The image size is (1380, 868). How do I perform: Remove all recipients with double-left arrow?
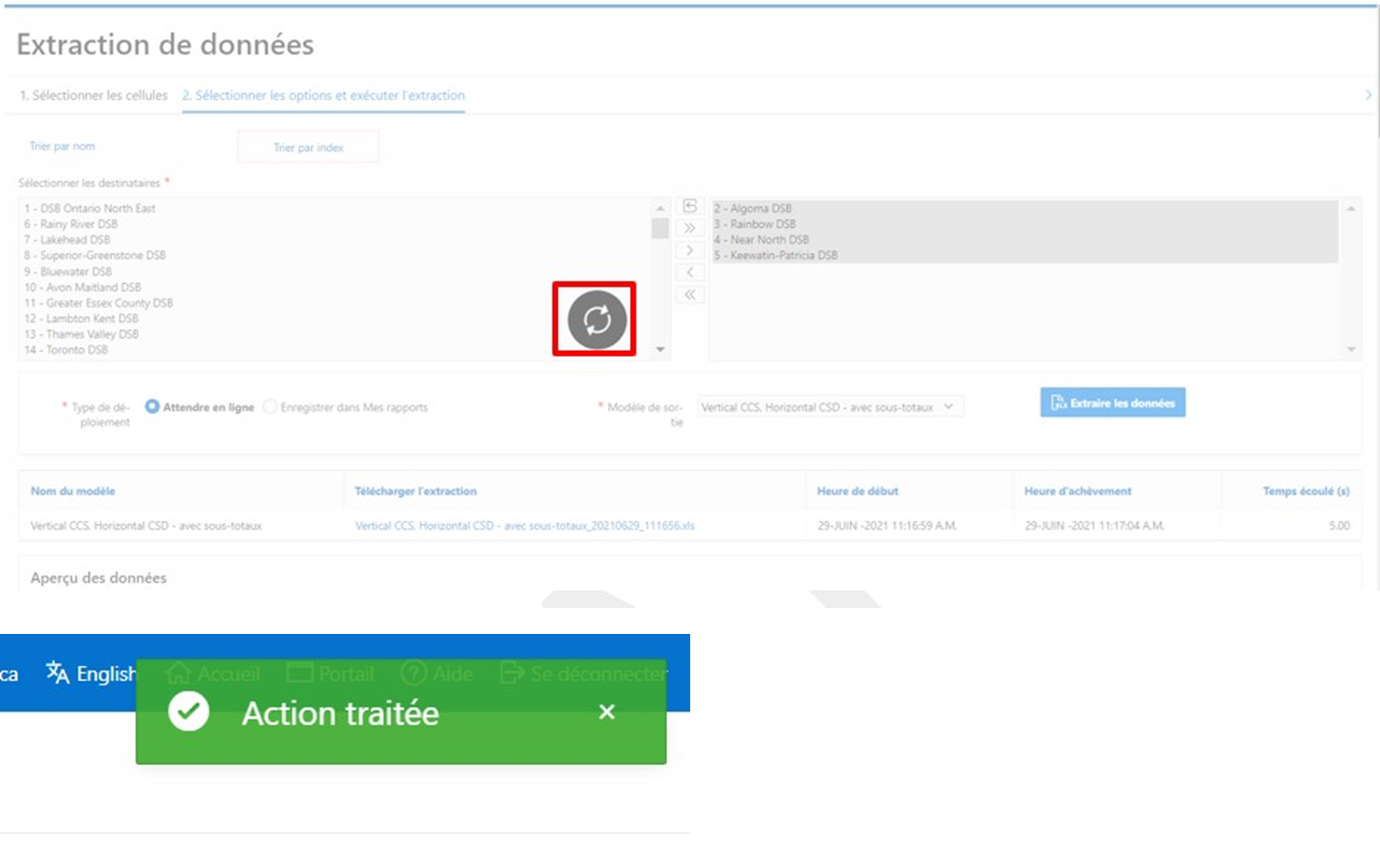(690, 295)
